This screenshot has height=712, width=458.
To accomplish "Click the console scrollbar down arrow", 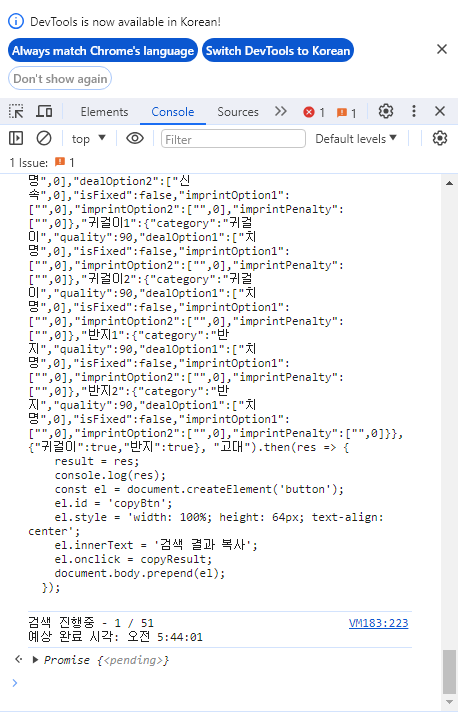I will click(x=449, y=702).
